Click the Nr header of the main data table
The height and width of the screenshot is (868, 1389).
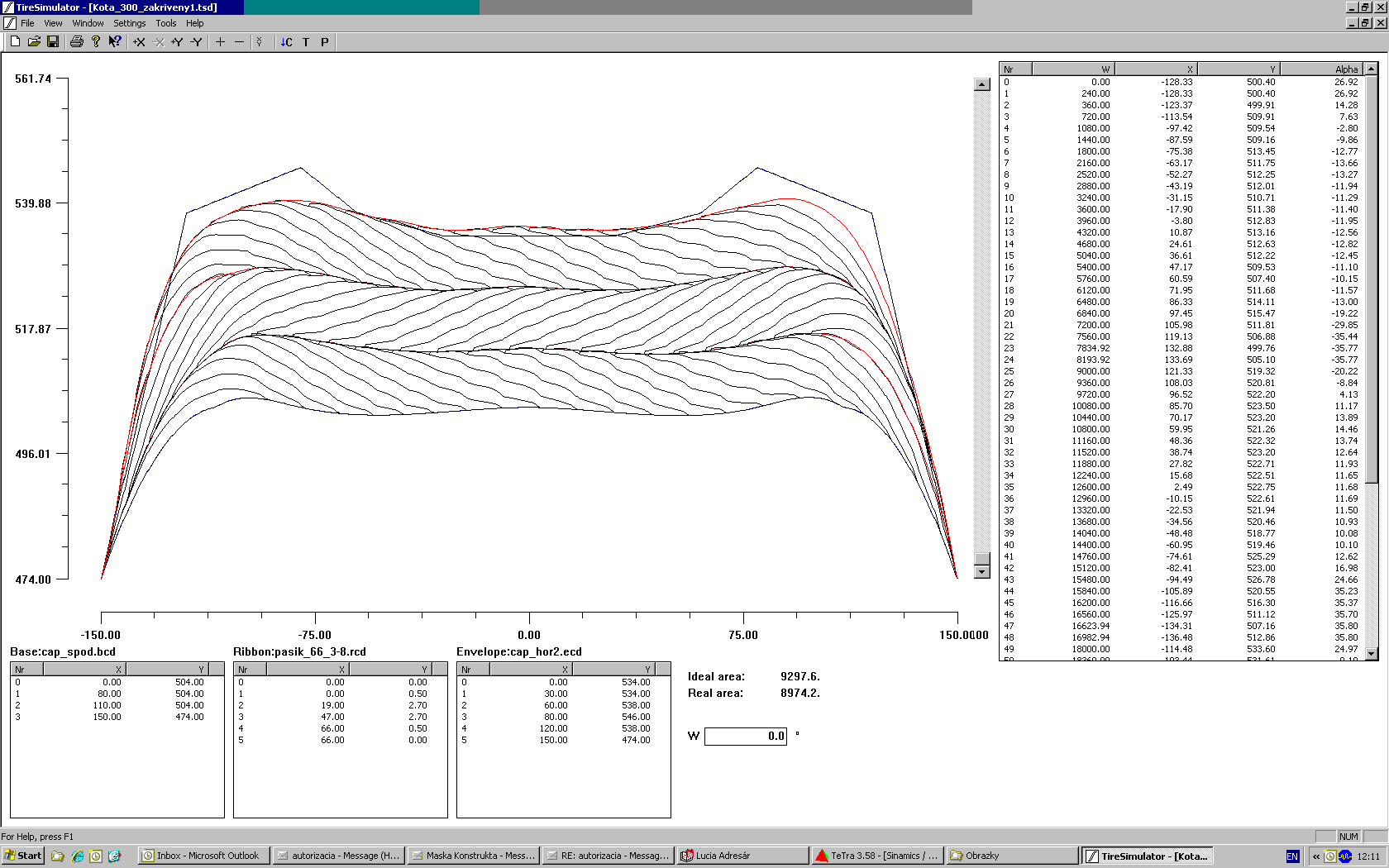1016,69
